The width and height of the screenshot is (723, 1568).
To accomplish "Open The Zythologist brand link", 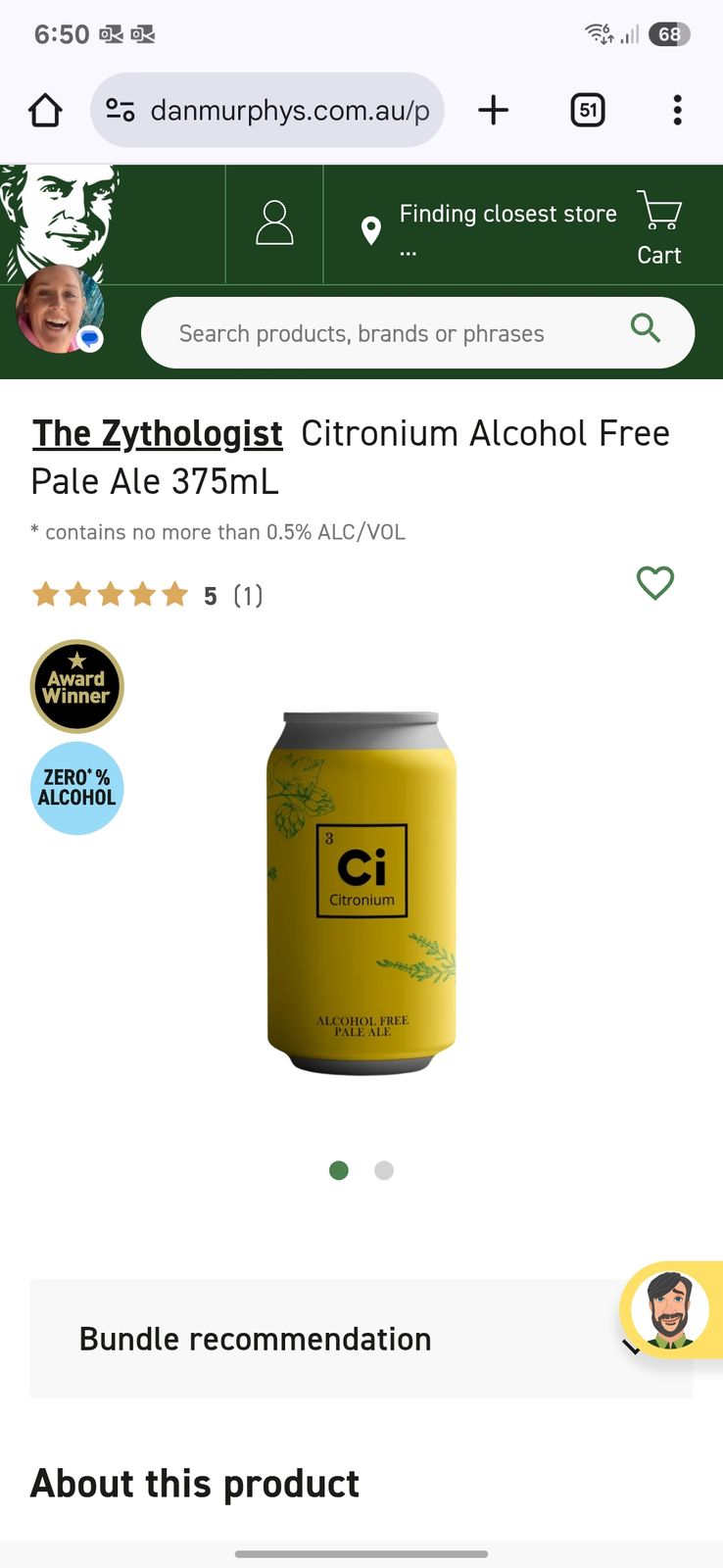I will [158, 433].
